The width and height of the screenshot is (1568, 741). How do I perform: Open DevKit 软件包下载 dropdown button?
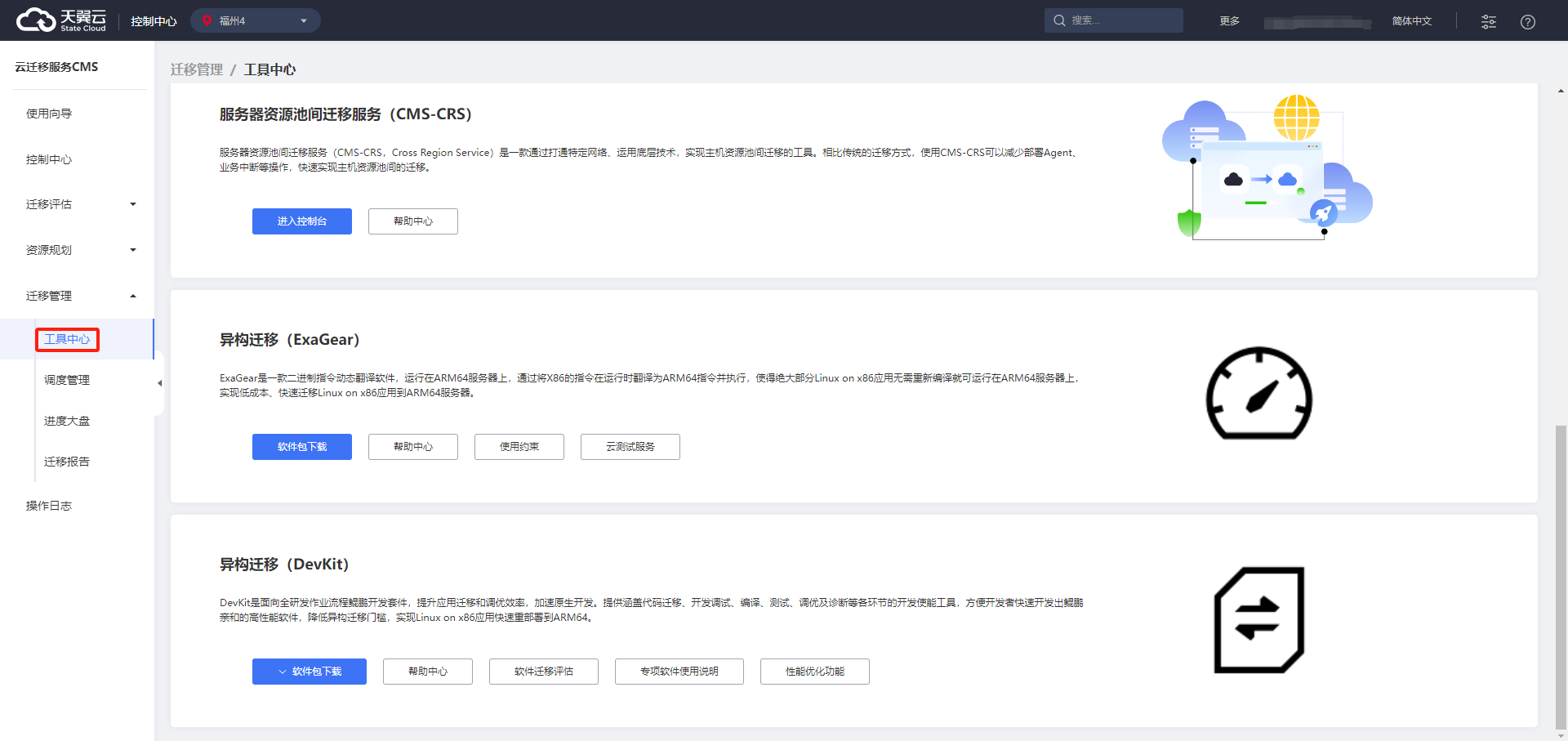click(309, 672)
